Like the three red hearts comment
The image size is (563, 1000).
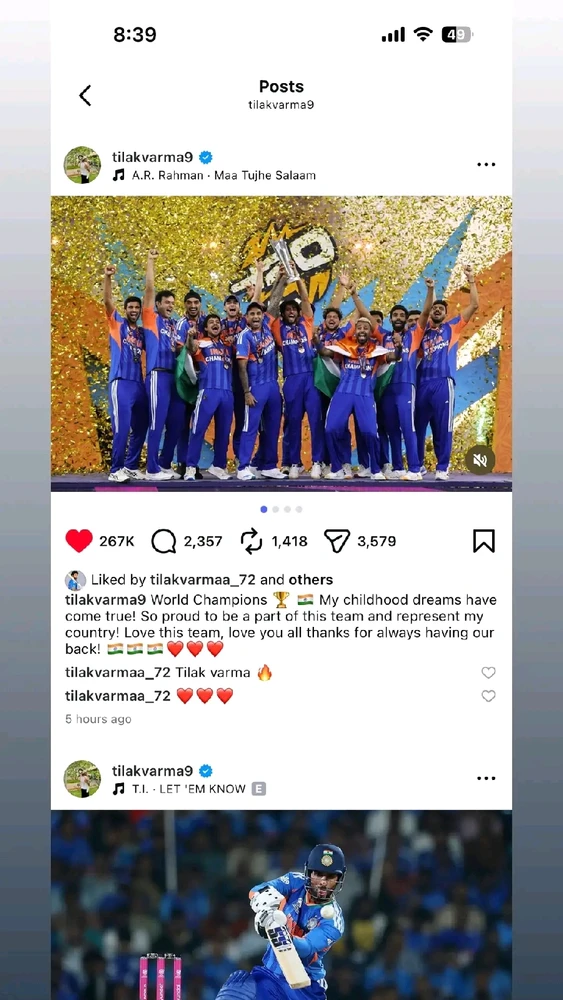point(488,696)
